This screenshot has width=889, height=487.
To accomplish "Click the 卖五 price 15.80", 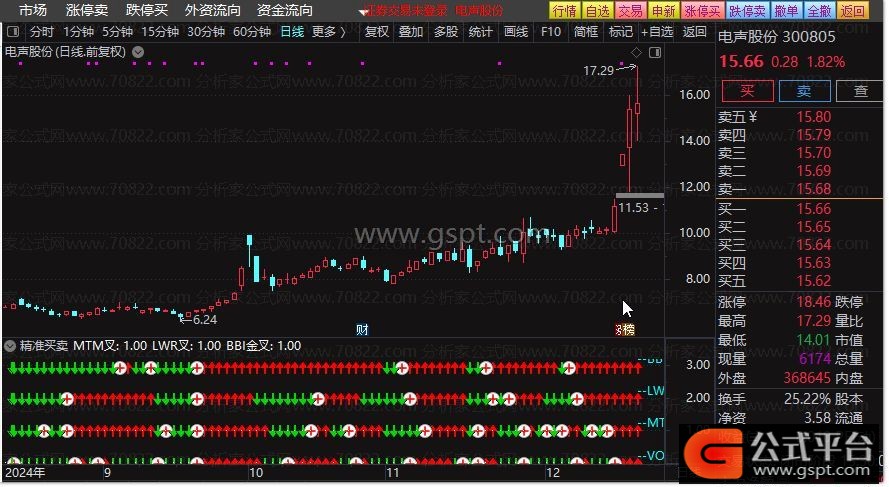I will 814,117.
